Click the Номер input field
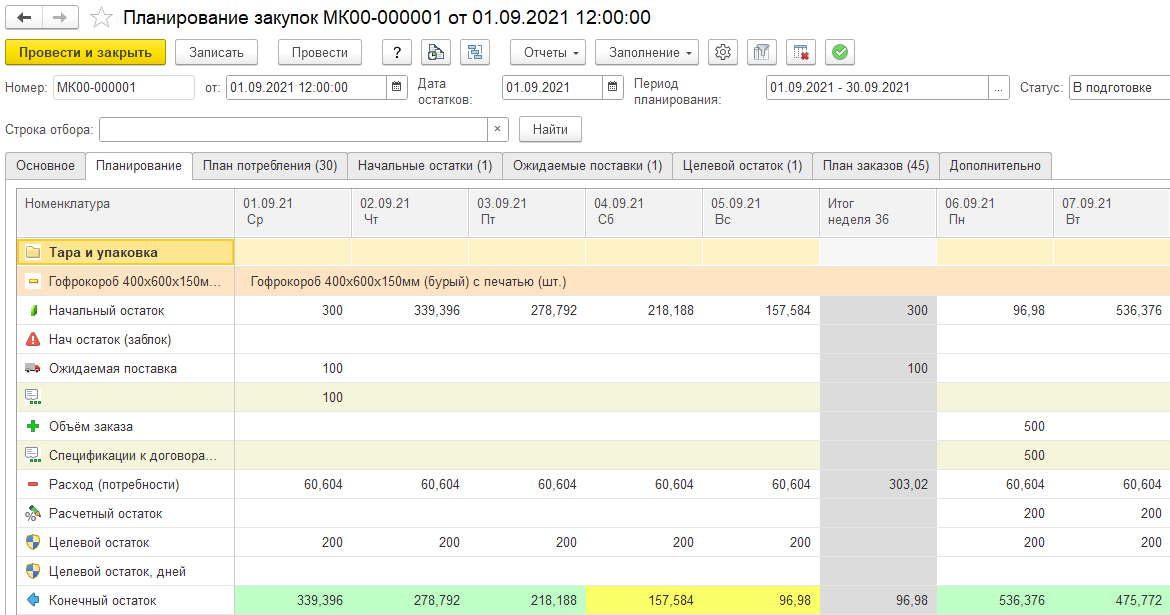The image size is (1170, 615). (x=123, y=87)
